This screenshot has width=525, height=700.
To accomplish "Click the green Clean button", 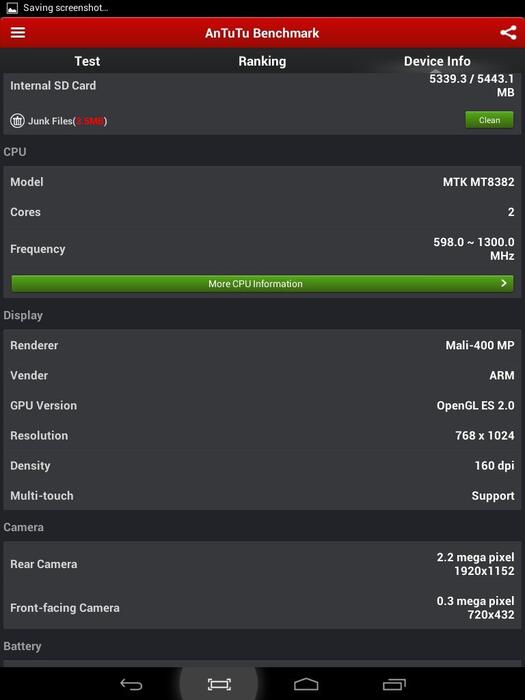I will click(x=489, y=120).
